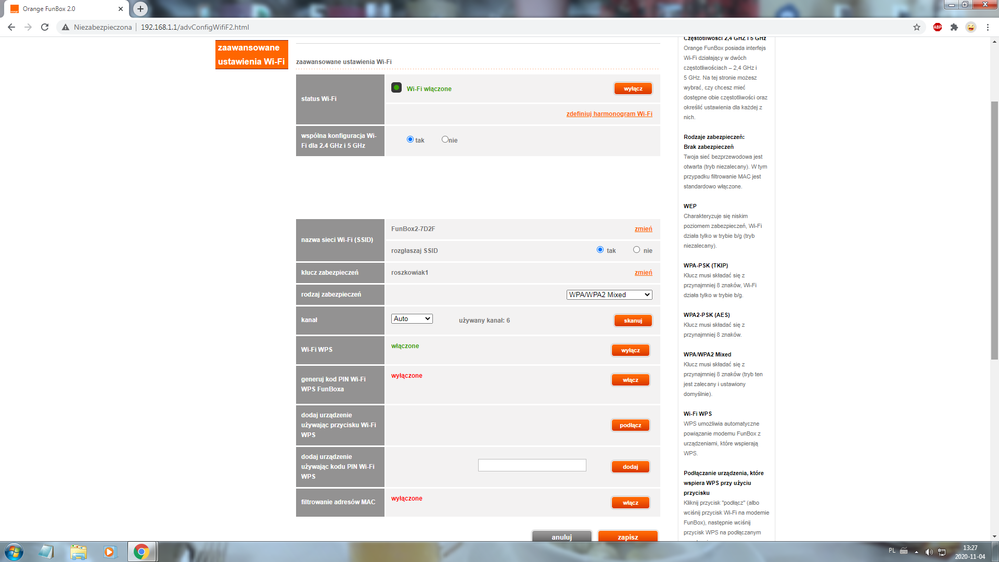Click wyłącz button for Wi-Fi WPS
This screenshot has height=562, width=999.
[630, 350]
